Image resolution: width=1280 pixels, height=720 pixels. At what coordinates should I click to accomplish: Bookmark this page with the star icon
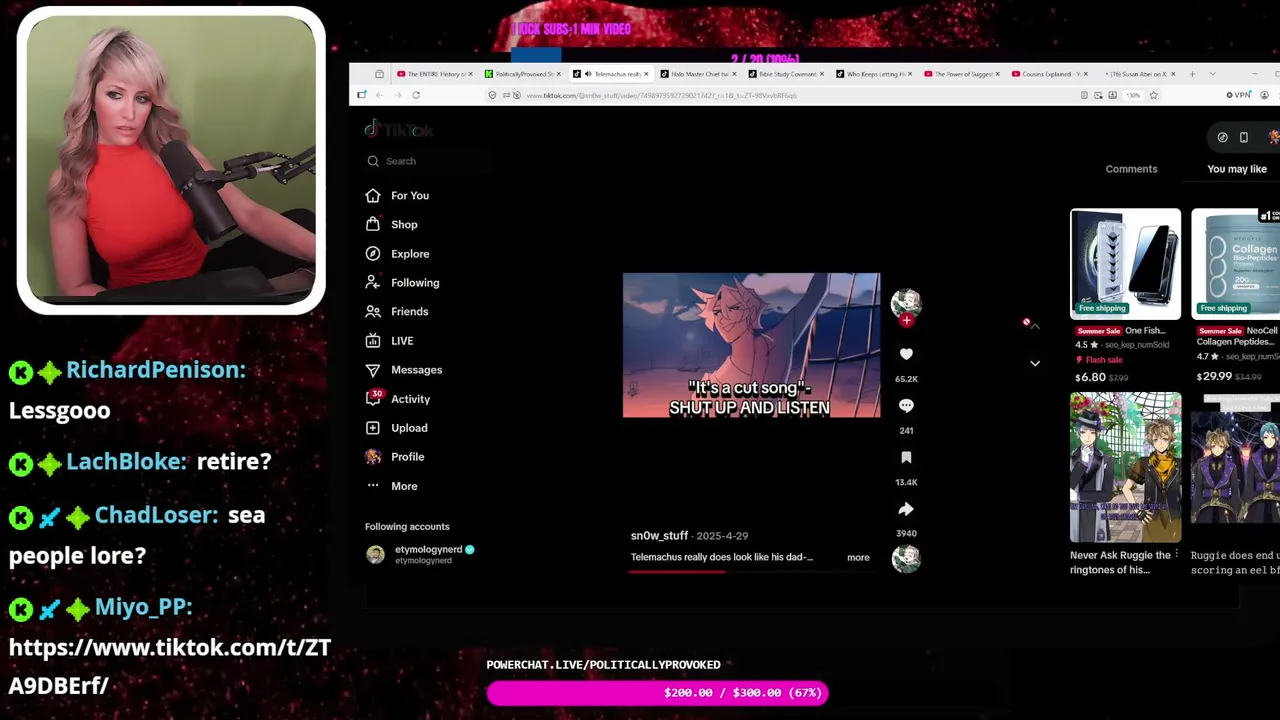tap(1153, 95)
